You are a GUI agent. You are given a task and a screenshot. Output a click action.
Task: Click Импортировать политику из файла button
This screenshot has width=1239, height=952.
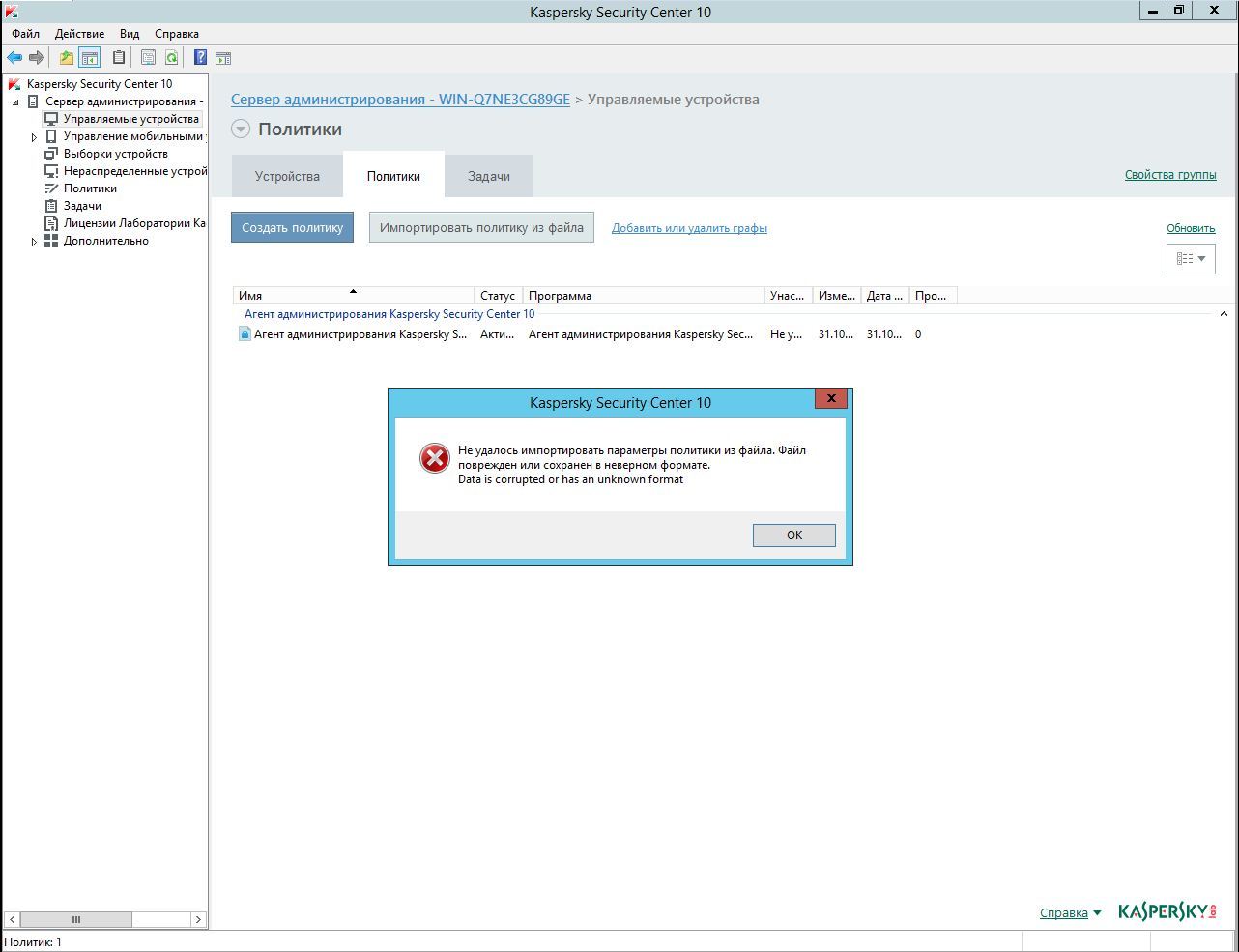(481, 228)
